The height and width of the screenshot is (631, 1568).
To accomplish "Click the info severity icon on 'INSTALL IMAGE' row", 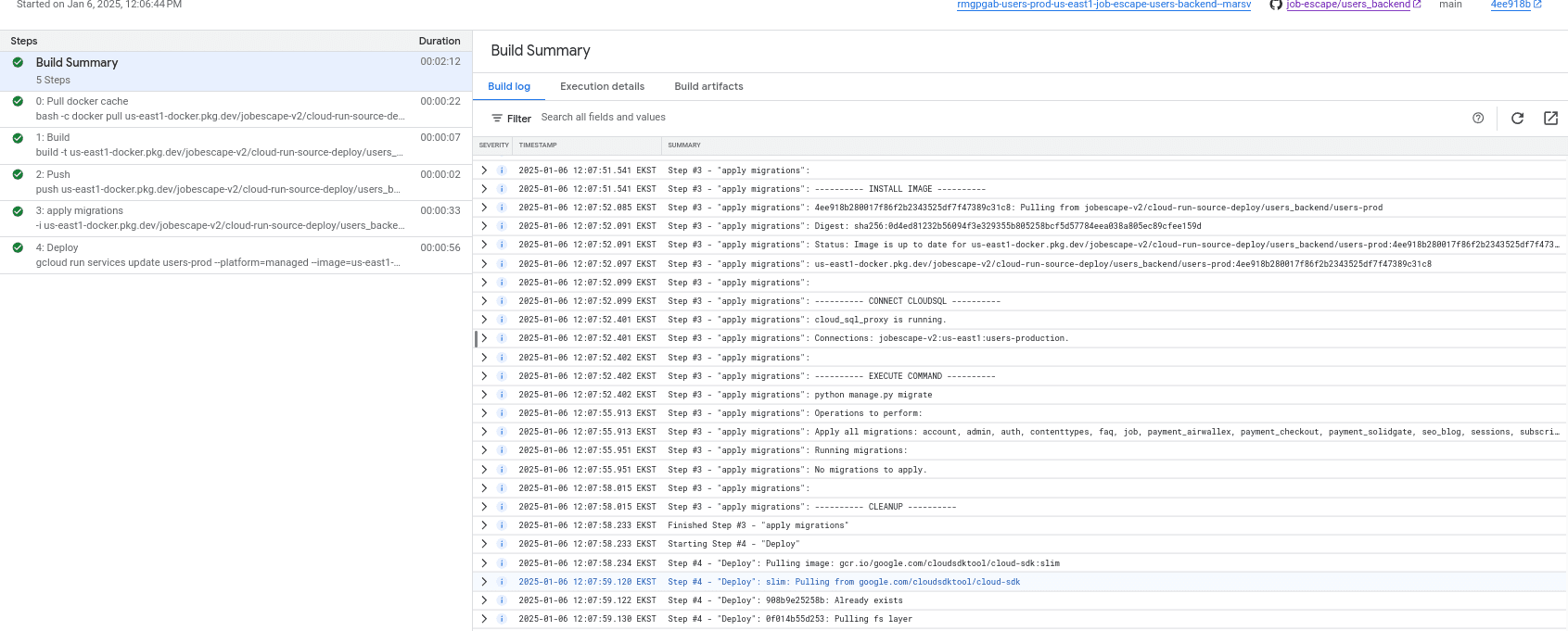I will 502,189.
